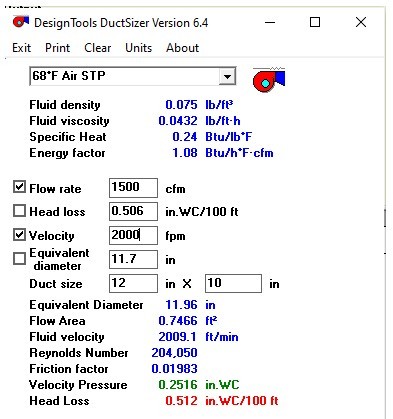This screenshot has height=419, width=393.
Task: Click the red fan blower icon
Action: (x=269, y=79)
